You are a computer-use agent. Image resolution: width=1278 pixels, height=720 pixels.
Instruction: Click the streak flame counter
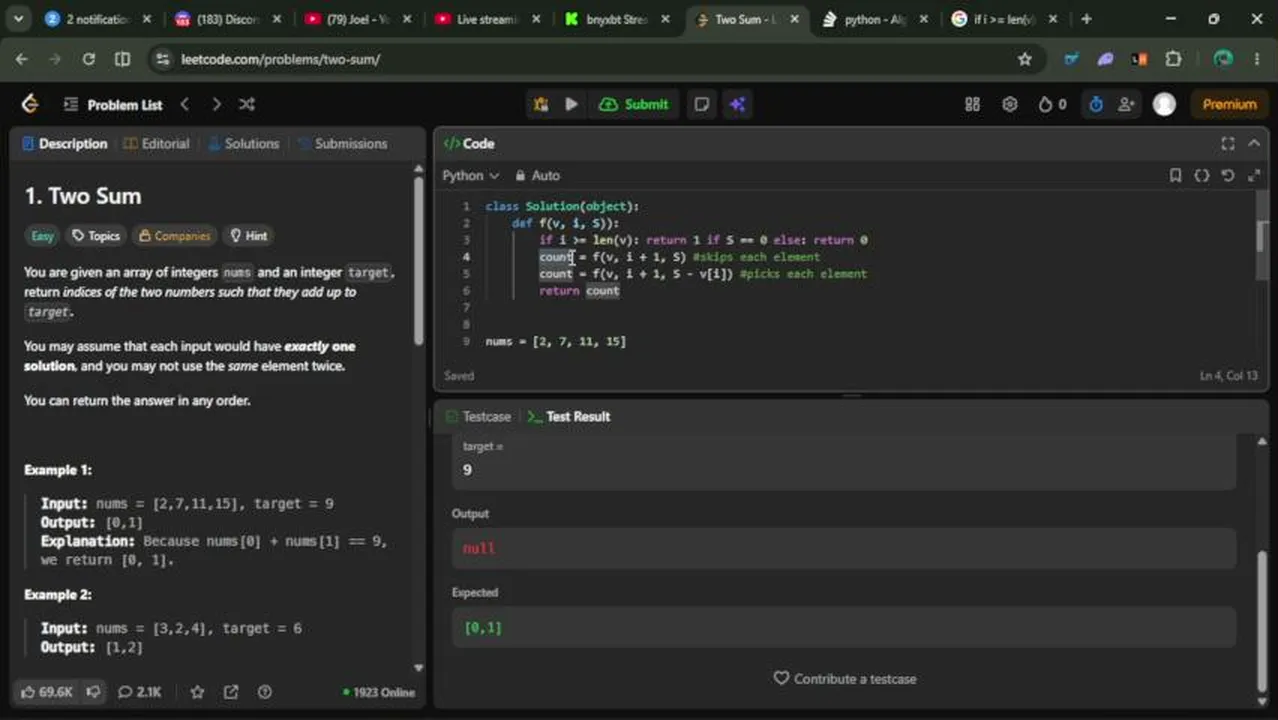pyautogui.click(x=1052, y=104)
